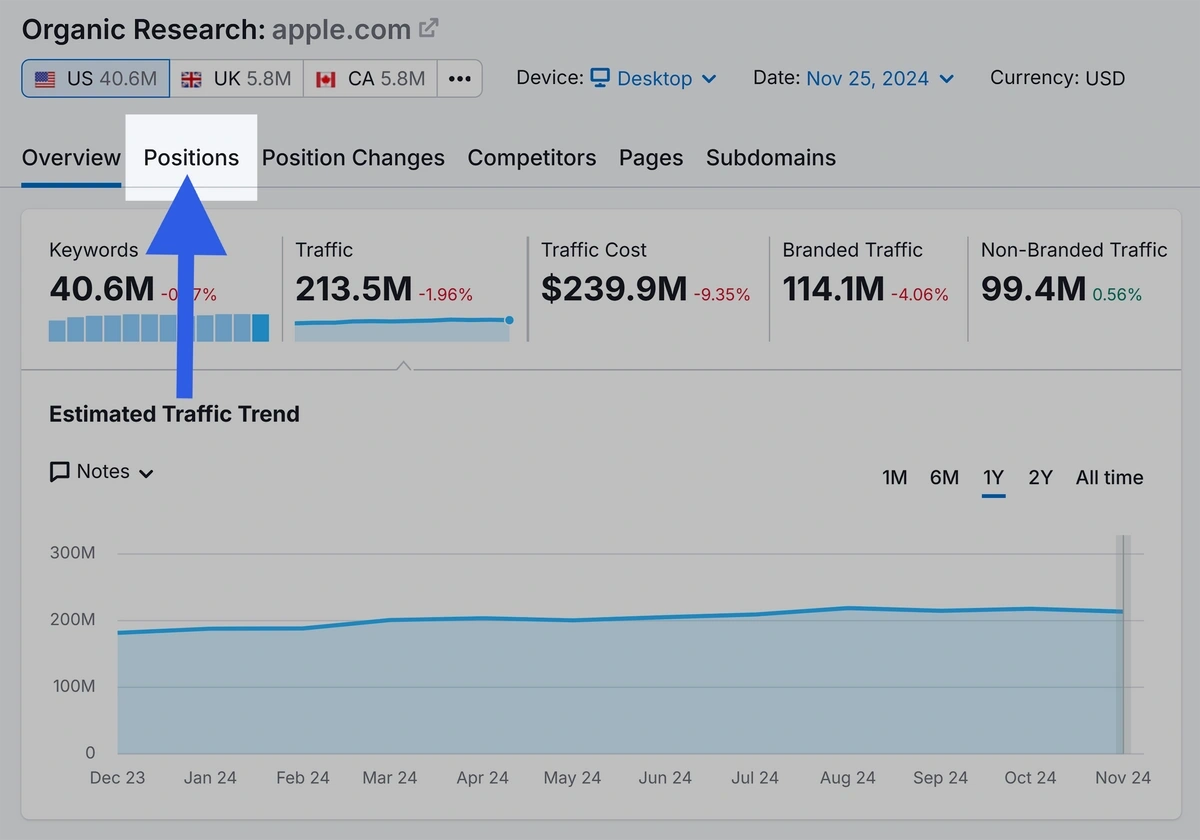Click the Organic Research: apple.com title
The image size is (1200, 840).
coord(216,29)
